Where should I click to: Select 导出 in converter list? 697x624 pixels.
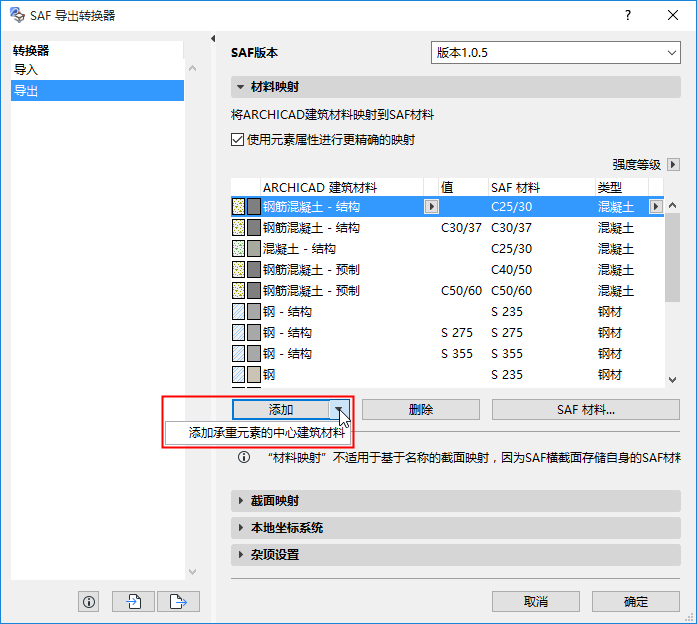point(97,91)
